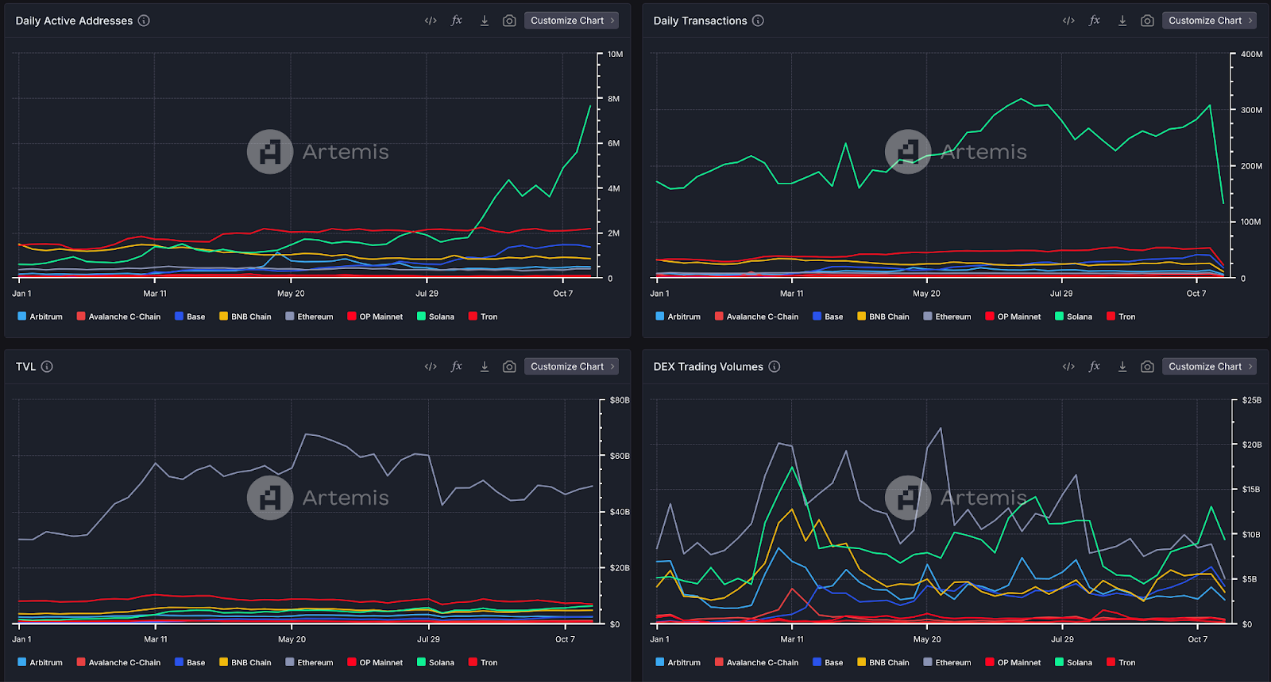Click the fx formula icon on the TVL chart
Image resolution: width=1271 pixels, height=682 pixels.
click(457, 366)
